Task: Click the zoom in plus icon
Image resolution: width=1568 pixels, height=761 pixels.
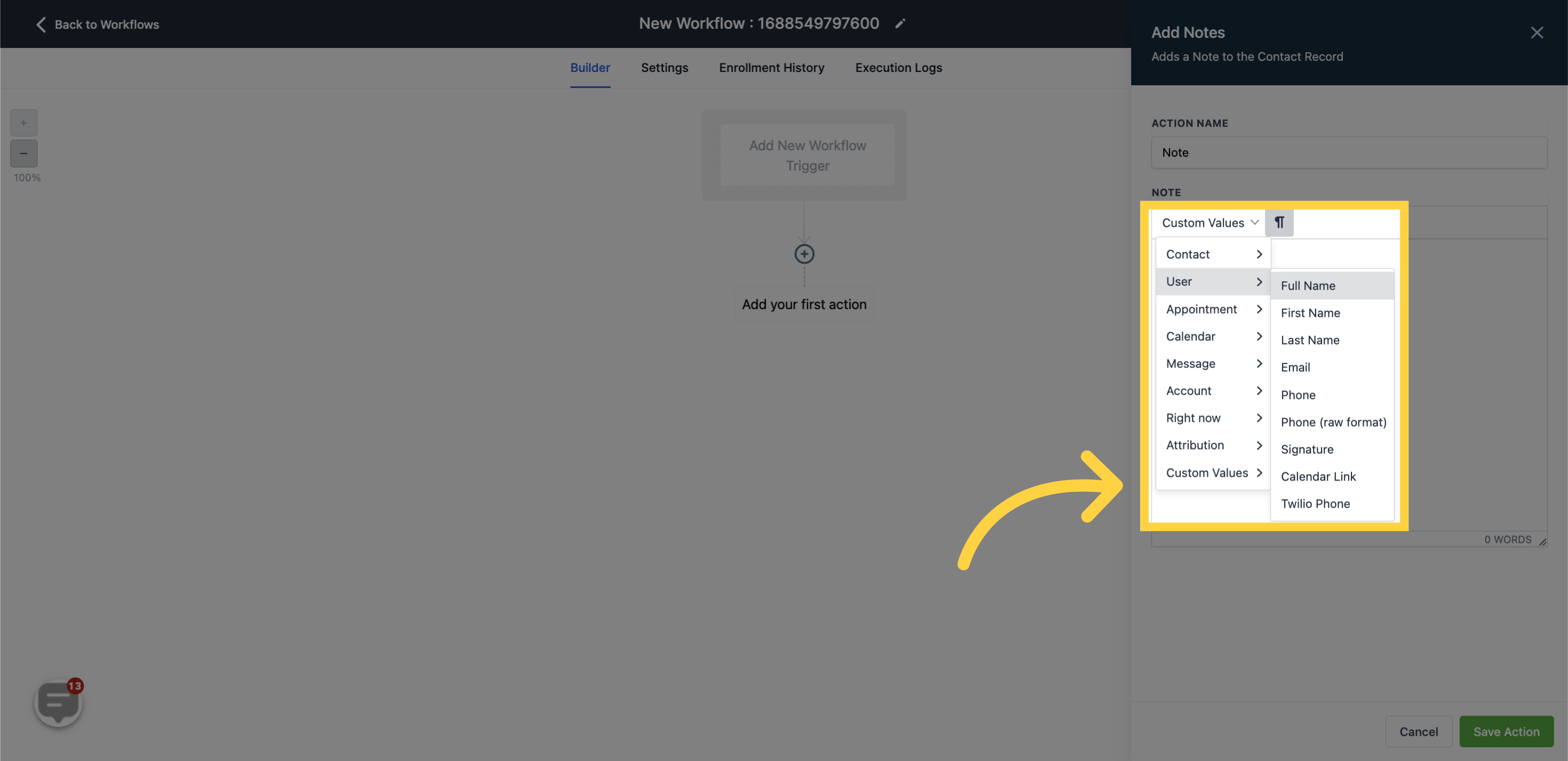Action: [24, 123]
